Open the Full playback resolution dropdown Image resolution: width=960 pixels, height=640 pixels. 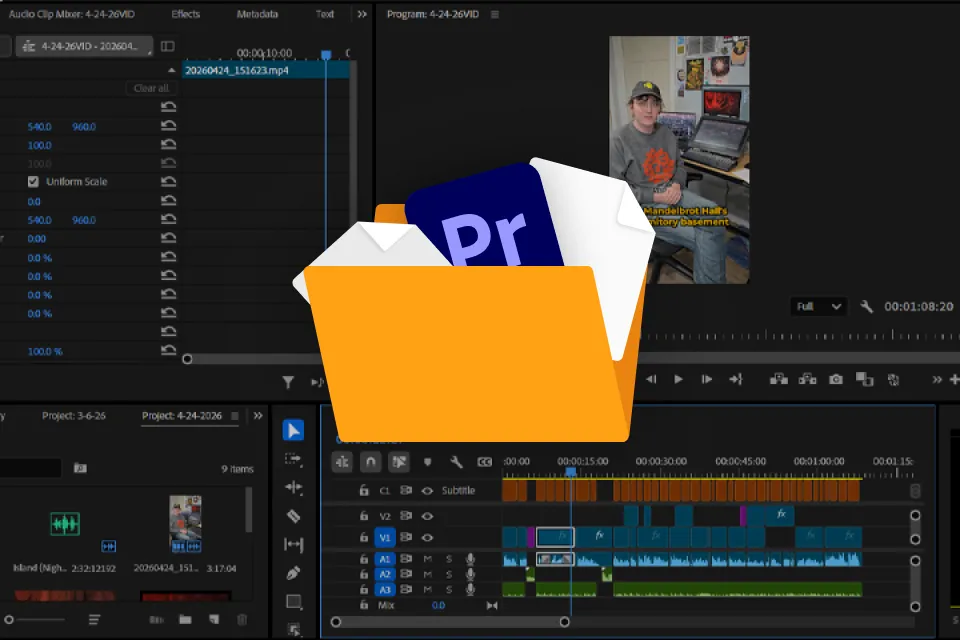tap(819, 306)
